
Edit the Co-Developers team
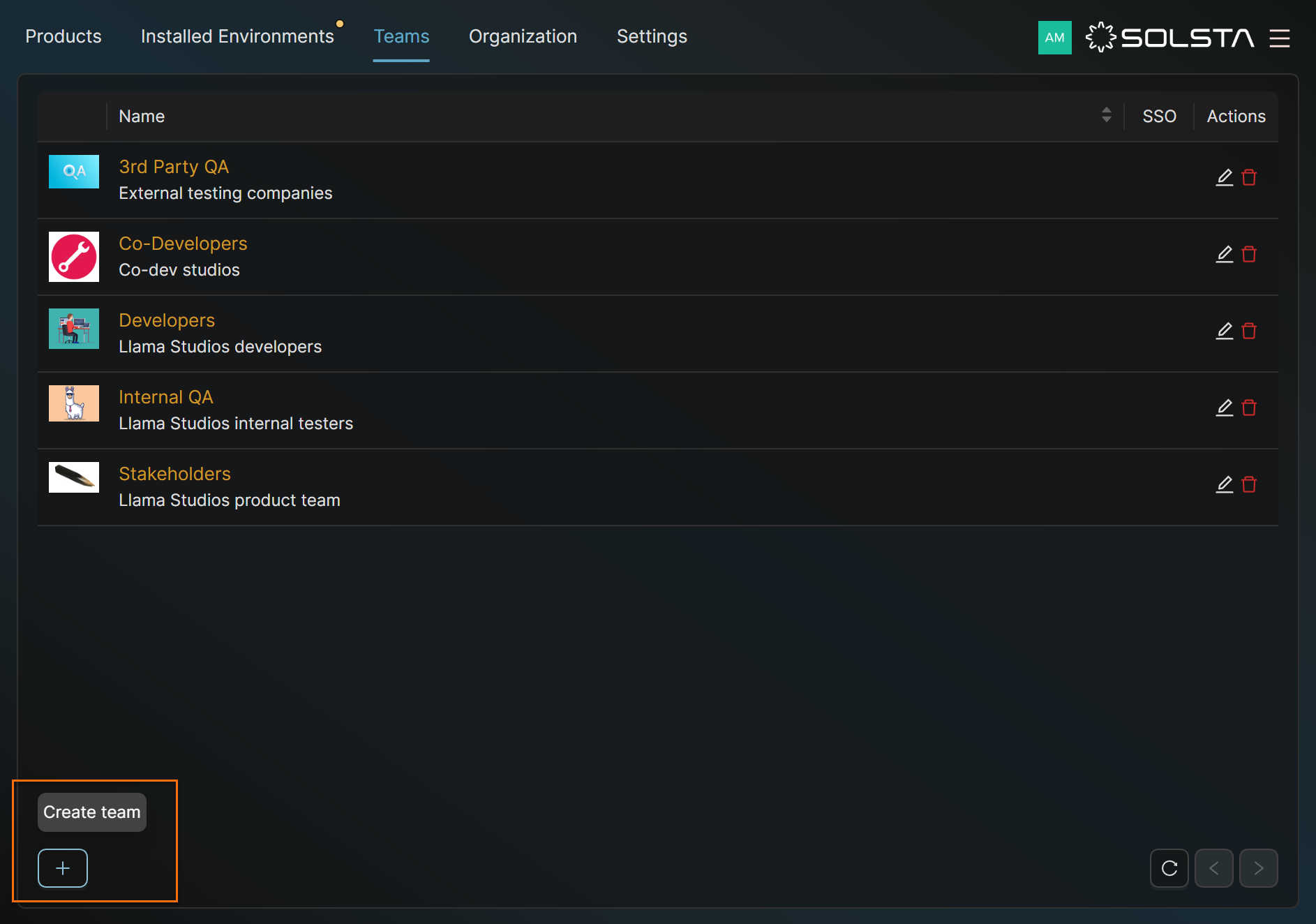click(1225, 254)
